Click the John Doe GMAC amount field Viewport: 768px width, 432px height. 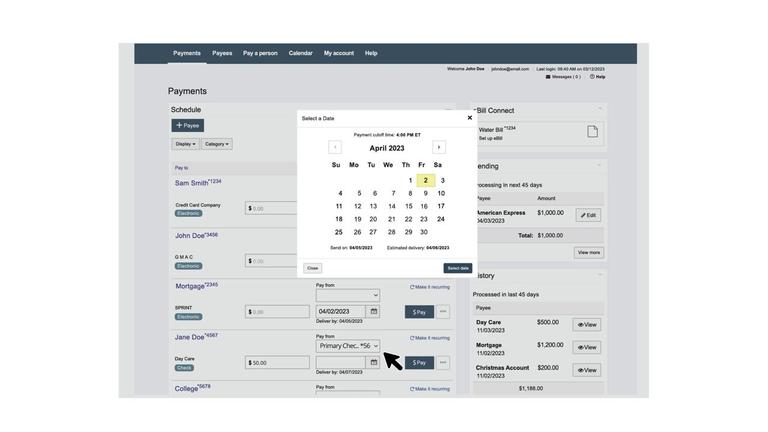pyautogui.click(x=271, y=261)
